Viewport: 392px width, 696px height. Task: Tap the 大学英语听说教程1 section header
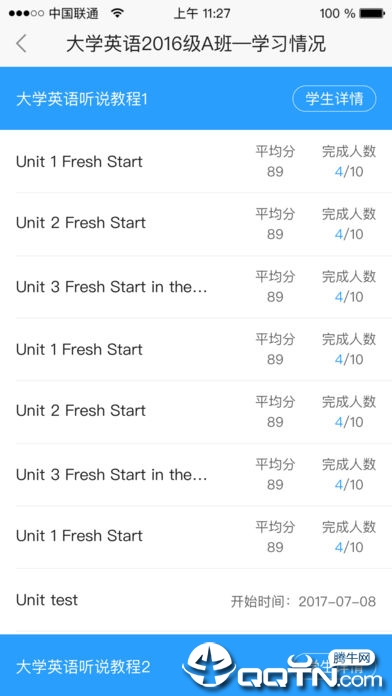[196, 99]
